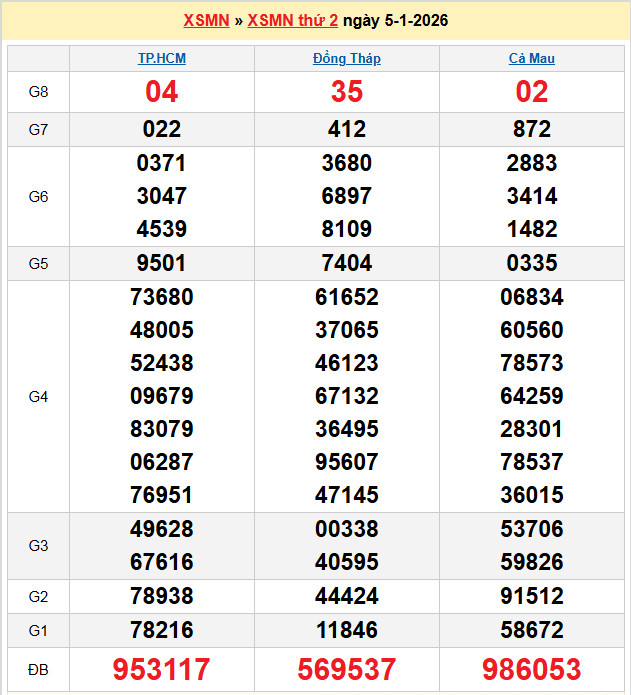Screen dimensions: 631x695
Task: Click the ĐB row label
Action: (38, 669)
